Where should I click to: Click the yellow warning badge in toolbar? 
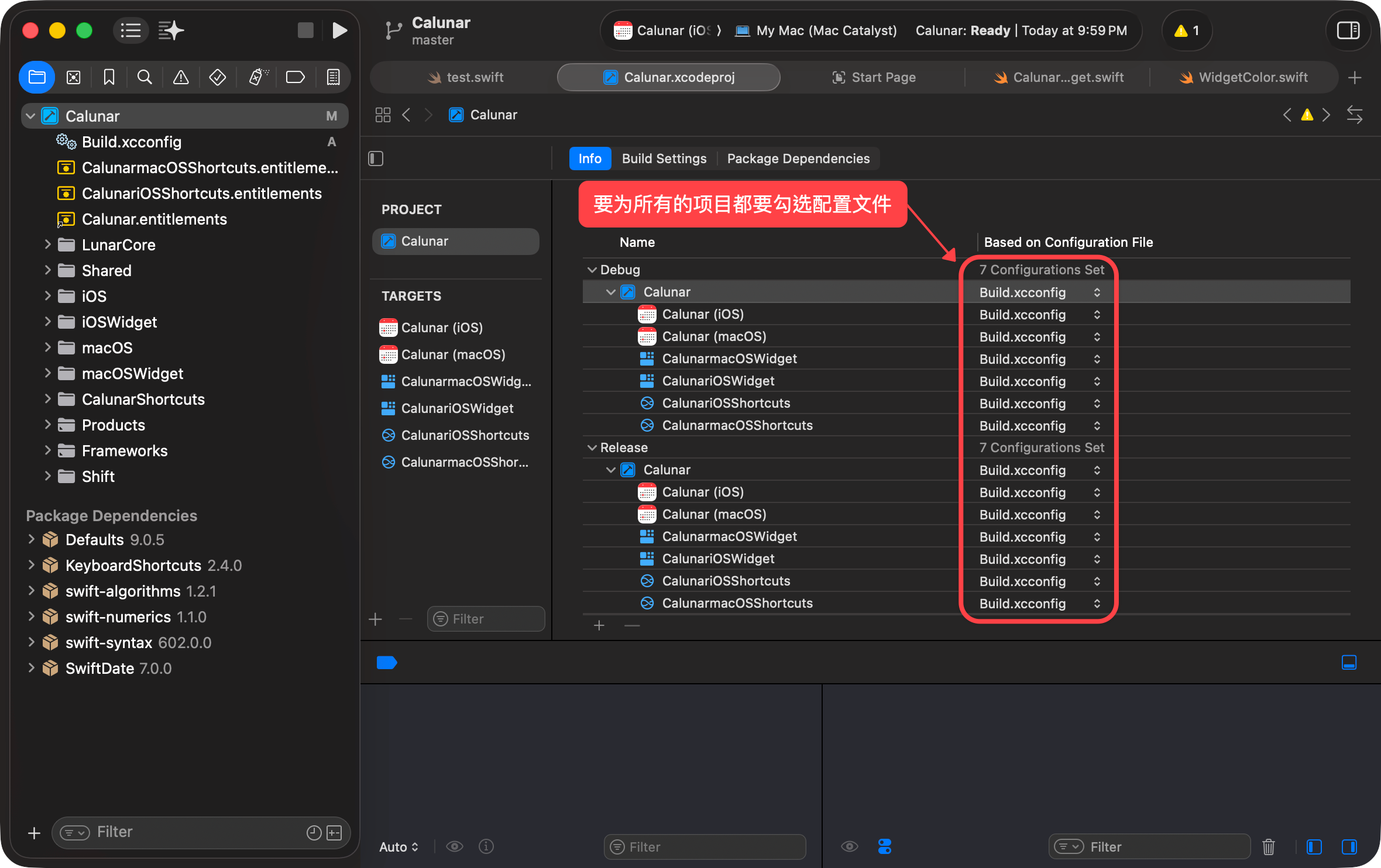pyautogui.click(x=1187, y=30)
